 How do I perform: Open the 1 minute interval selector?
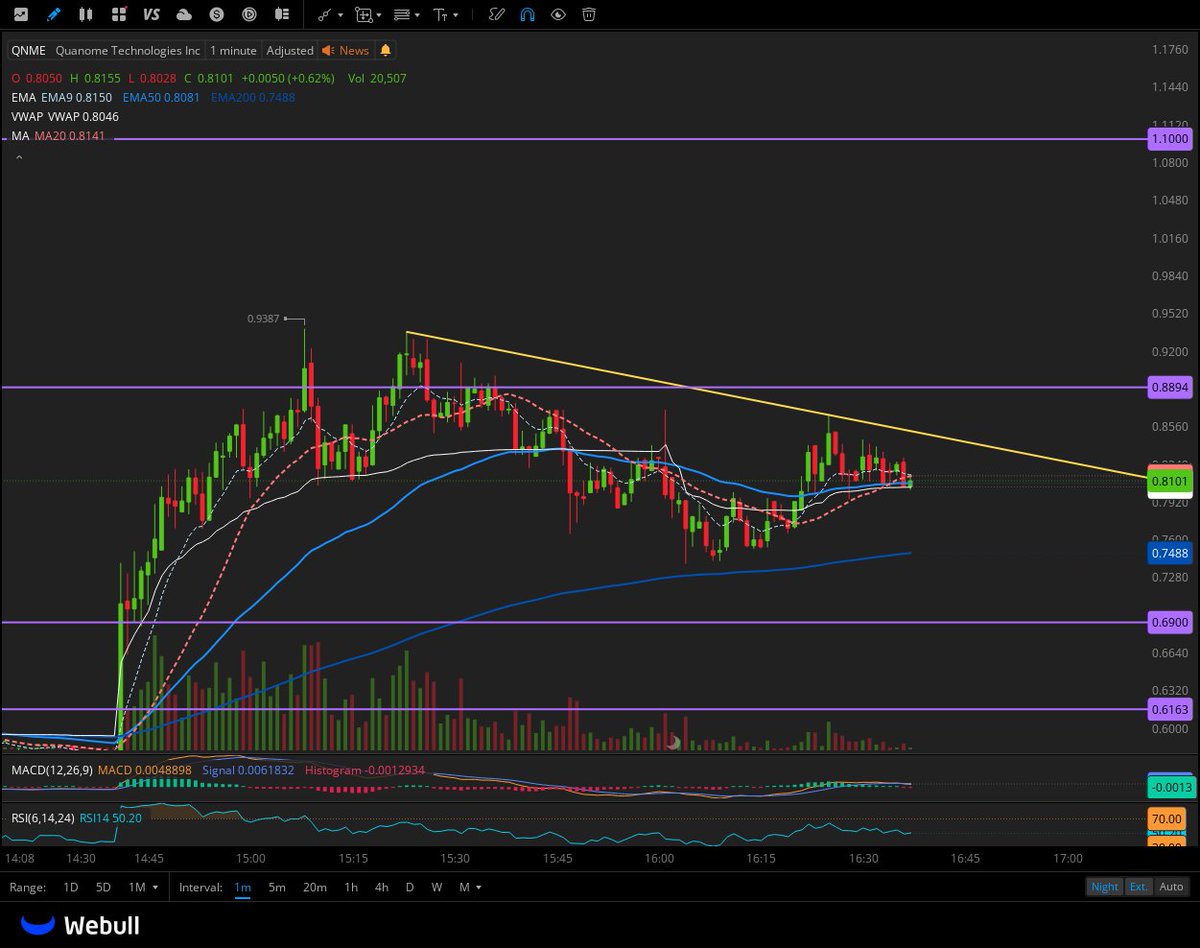(x=233, y=50)
